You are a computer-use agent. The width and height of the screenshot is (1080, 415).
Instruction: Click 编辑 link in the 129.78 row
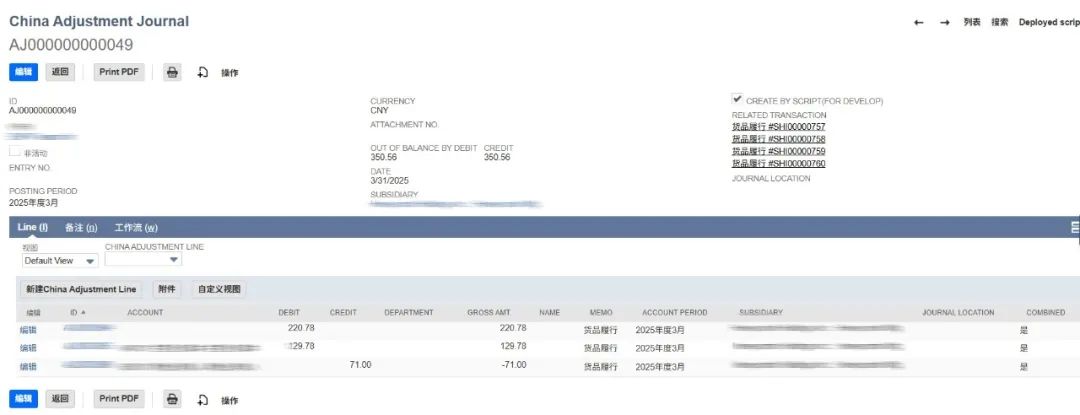(28, 348)
